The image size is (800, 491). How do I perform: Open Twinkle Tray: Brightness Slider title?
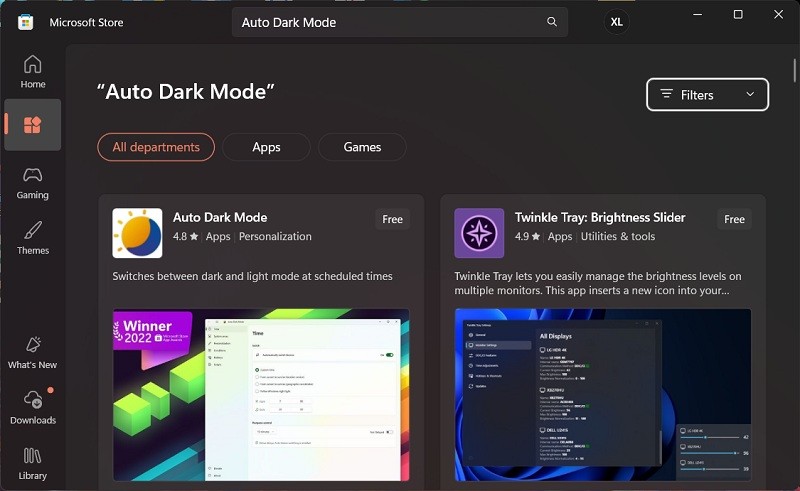coord(599,217)
